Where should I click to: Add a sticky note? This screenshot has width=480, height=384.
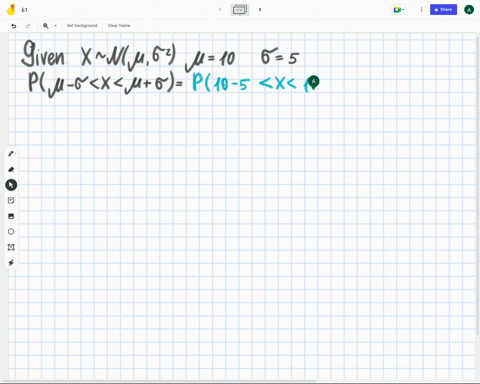11,200
